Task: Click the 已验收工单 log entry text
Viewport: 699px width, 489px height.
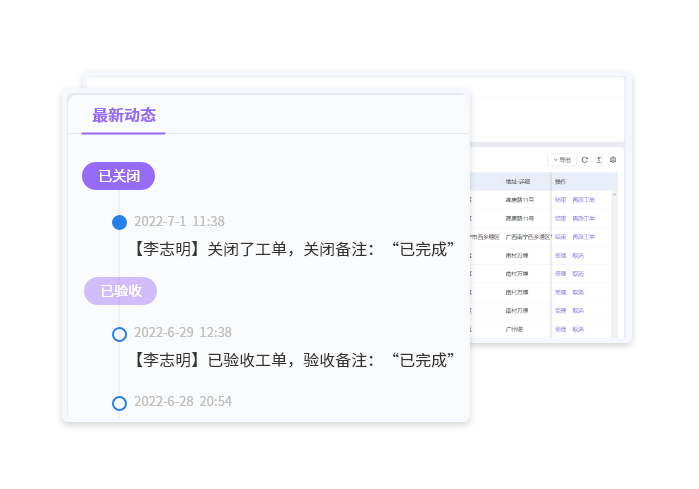Action: pos(294,360)
